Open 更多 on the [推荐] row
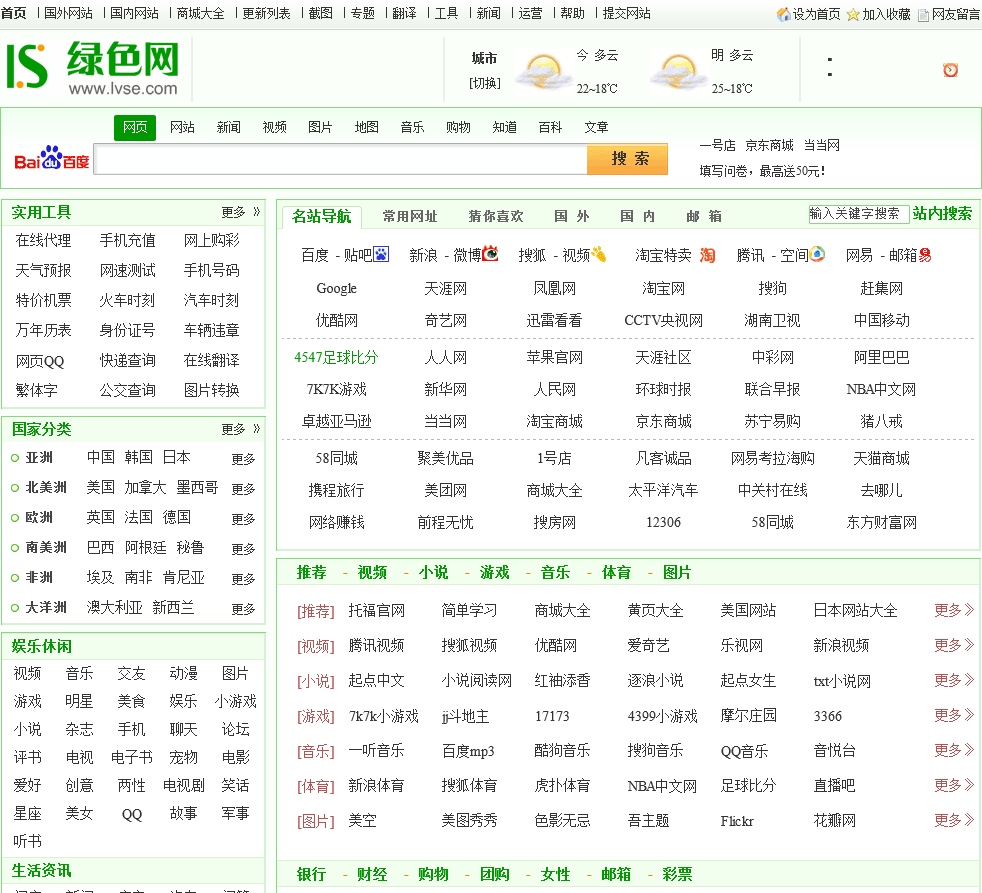Screen dimensions: 982x893 click(954, 610)
